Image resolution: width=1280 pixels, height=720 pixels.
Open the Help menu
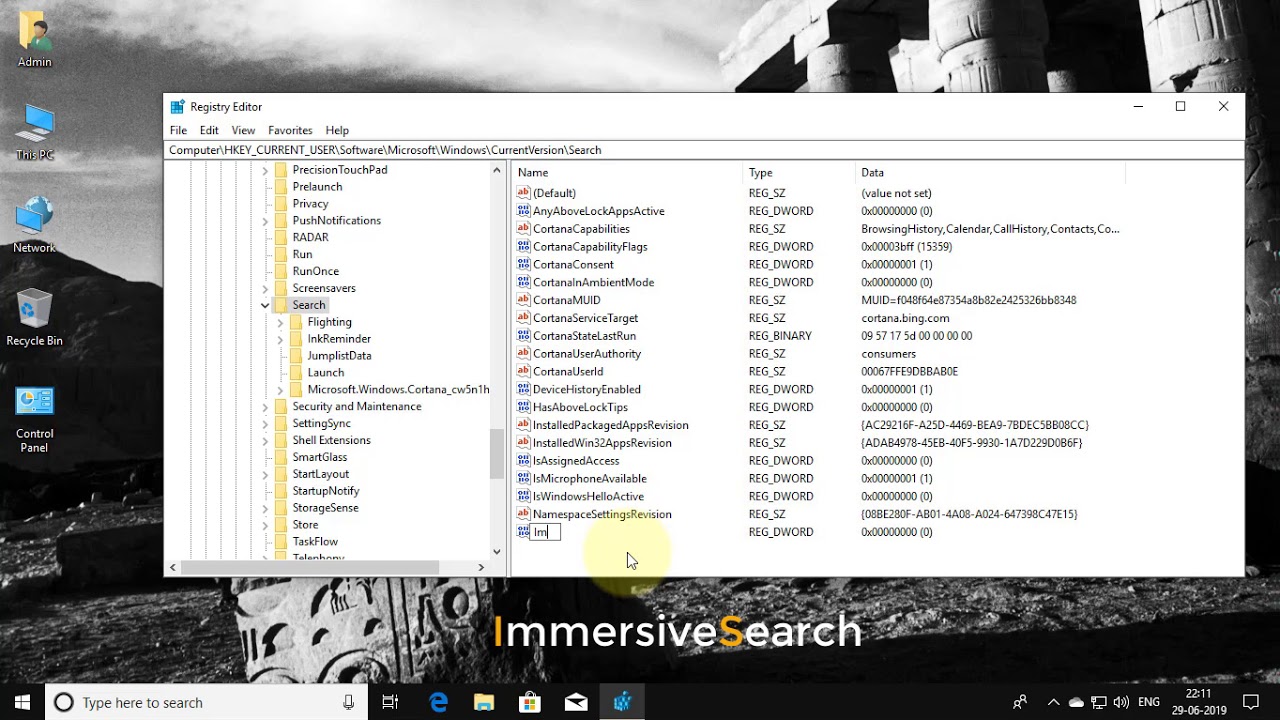coord(337,130)
